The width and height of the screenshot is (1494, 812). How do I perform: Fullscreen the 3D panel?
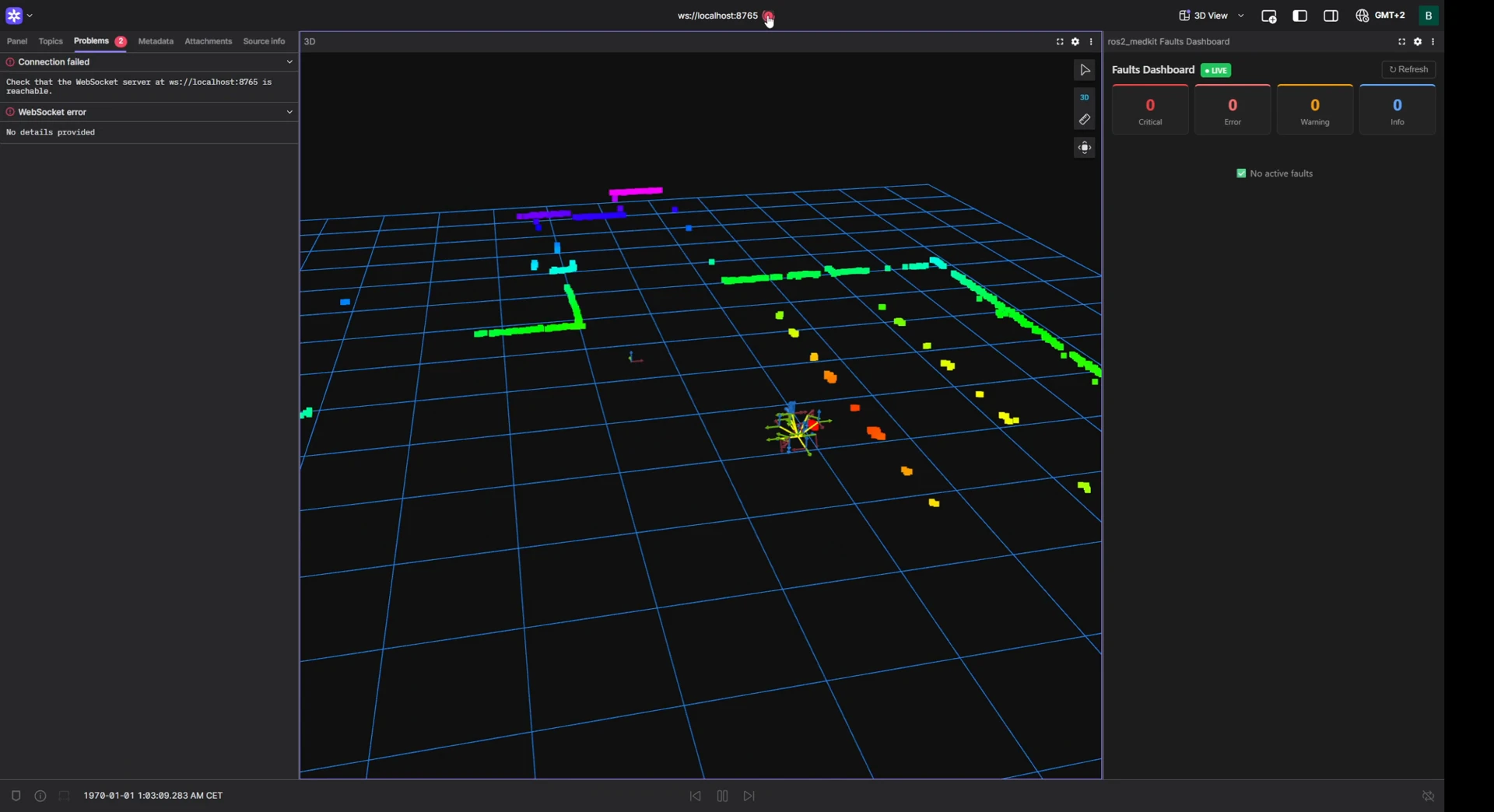pyautogui.click(x=1059, y=42)
